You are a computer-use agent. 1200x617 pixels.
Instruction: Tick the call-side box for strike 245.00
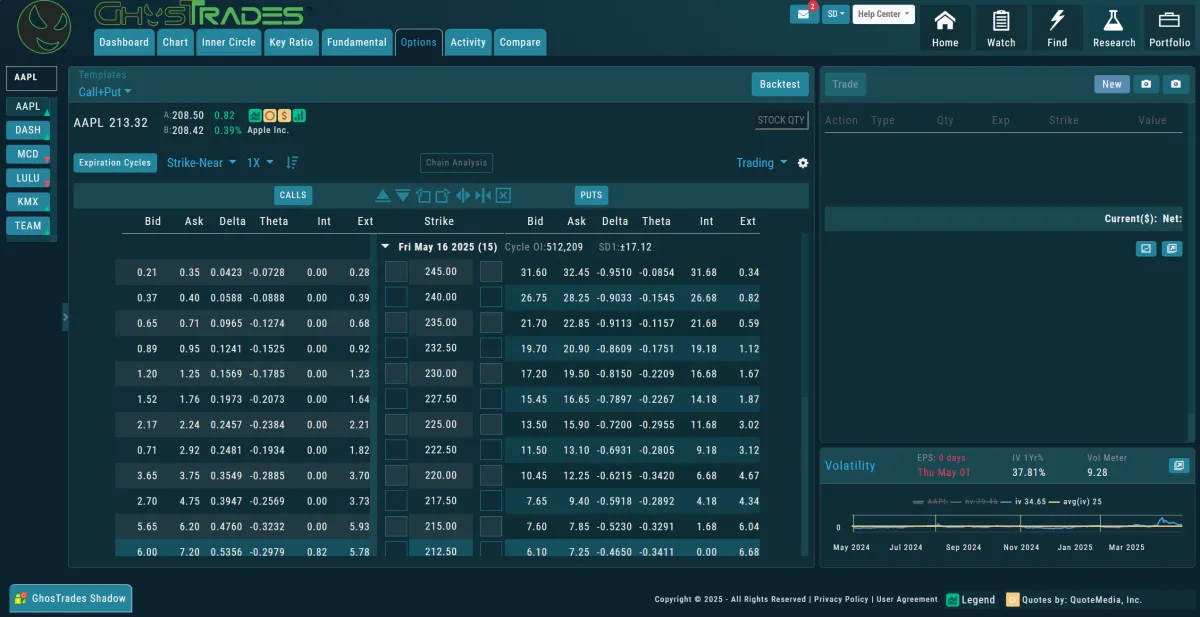pyautogui.click(x=396, y=271)
